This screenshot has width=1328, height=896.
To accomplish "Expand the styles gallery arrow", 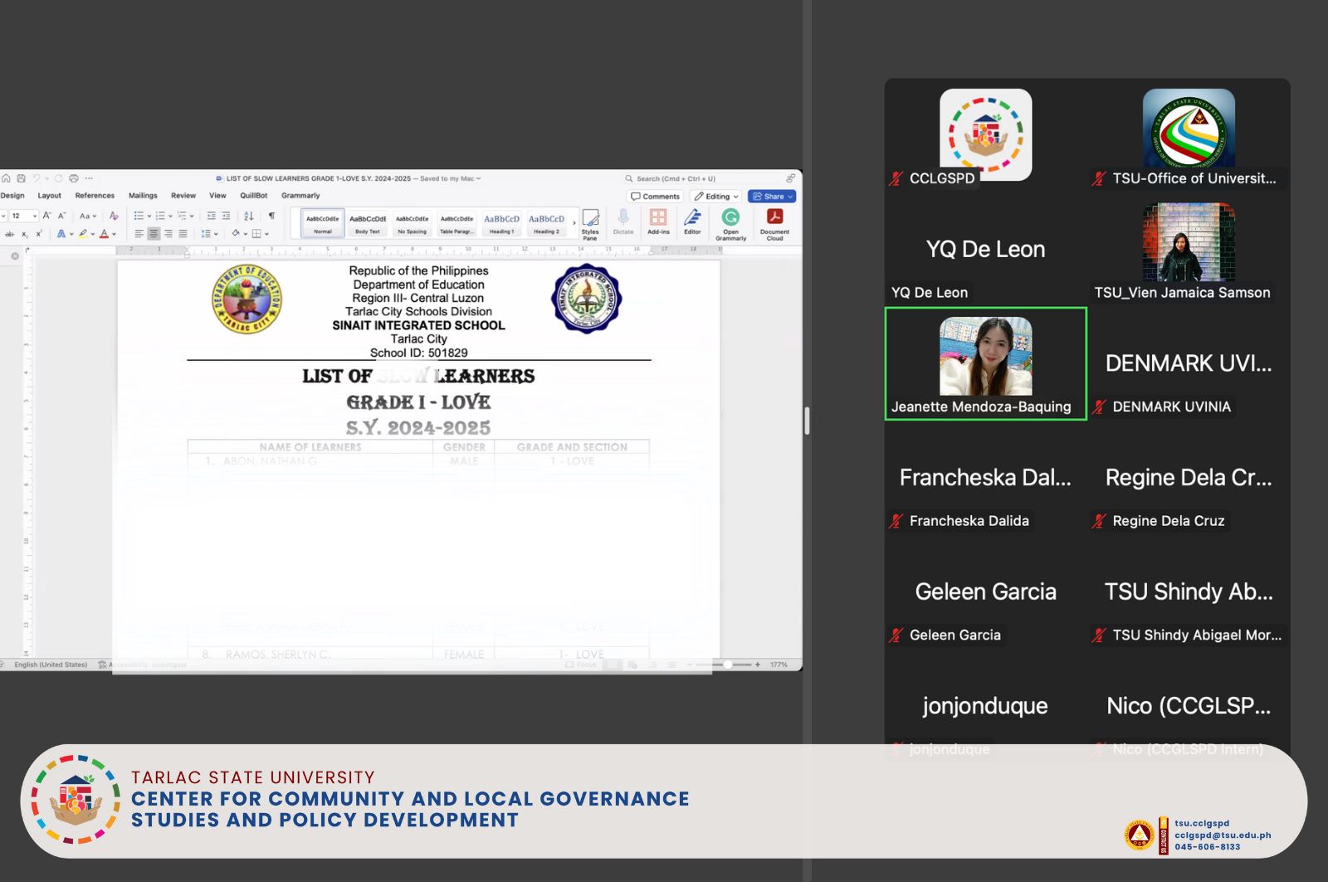I will 574,223.
